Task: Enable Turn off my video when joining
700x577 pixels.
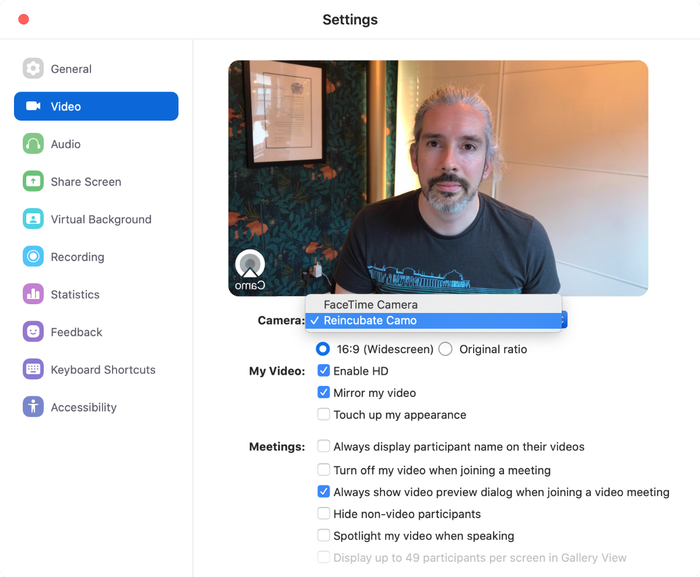Action: [x=324, y=469]
